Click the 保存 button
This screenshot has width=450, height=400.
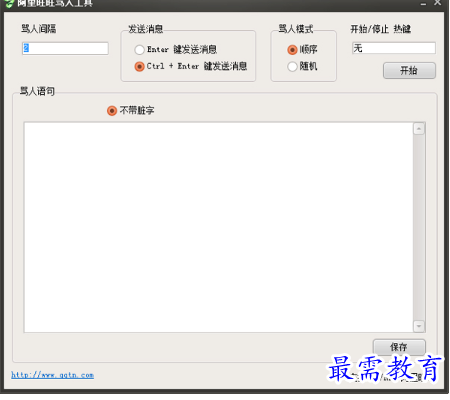[399, 347]
